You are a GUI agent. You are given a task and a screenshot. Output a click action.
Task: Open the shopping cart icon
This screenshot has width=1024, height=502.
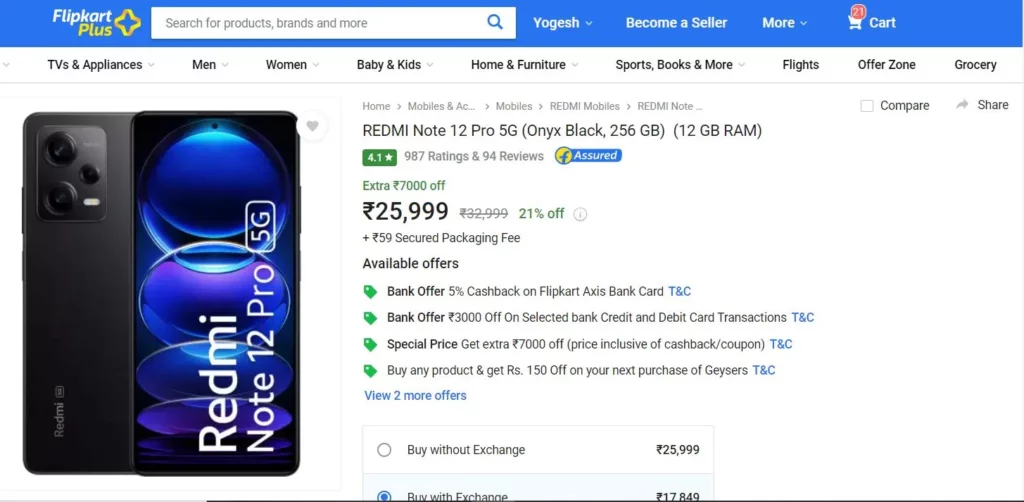[854, 22]
